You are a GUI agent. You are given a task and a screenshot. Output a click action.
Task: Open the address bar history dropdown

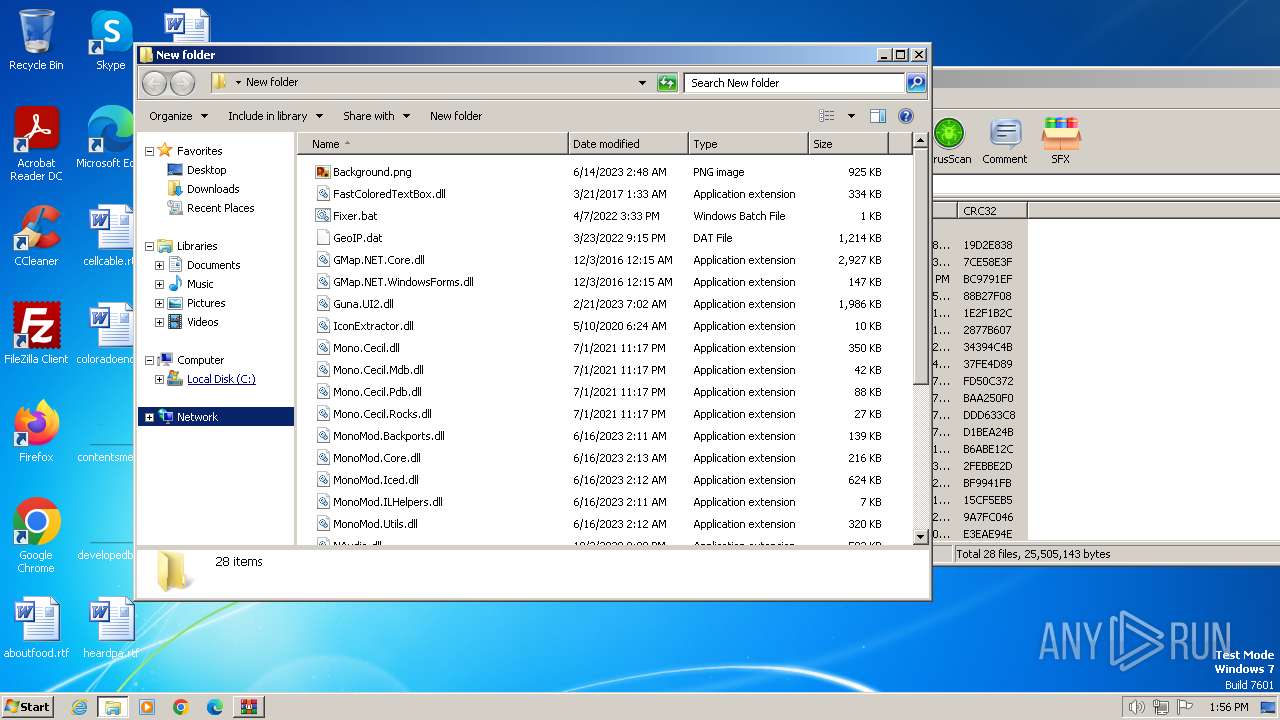(x=642, y=83)
